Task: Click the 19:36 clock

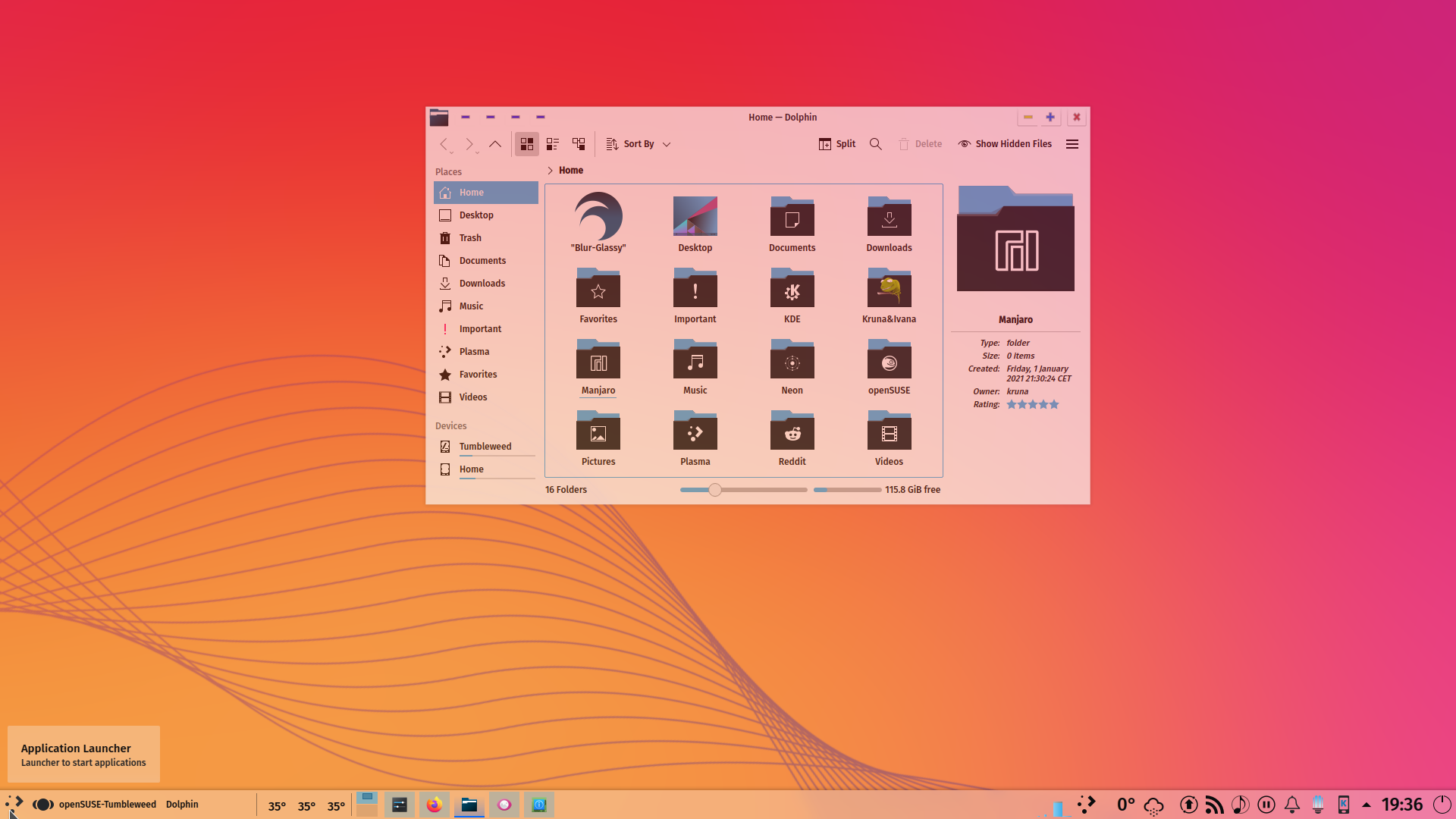Action: (x=1402, y=805)
